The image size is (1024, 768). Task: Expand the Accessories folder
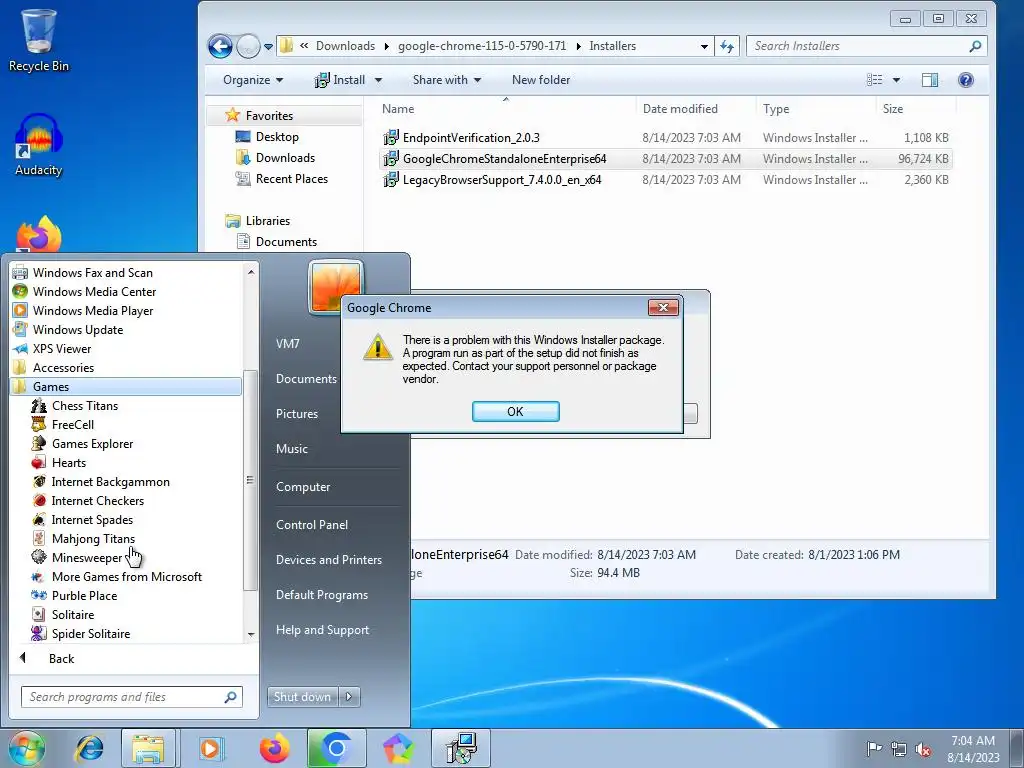coord(63,368)
